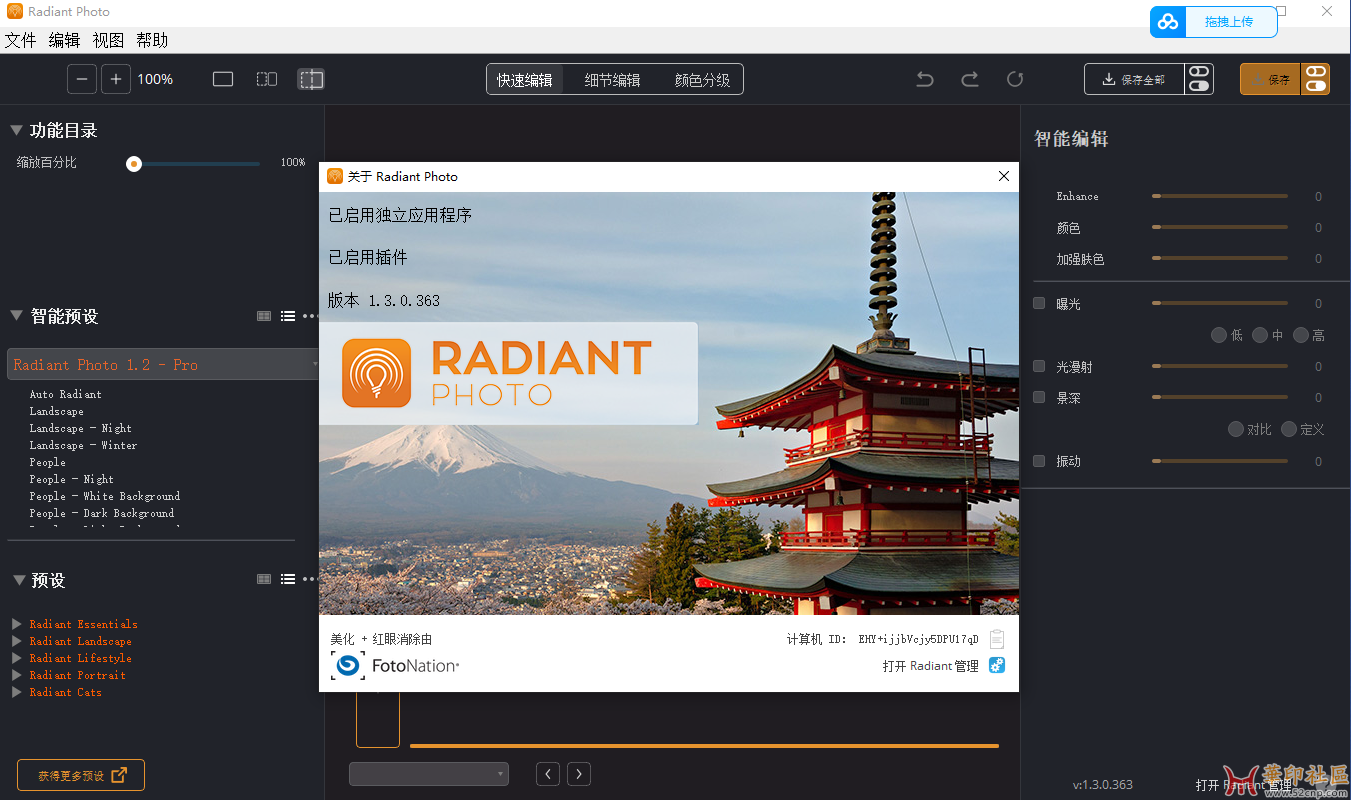Click the undo arrow icon
The image size is (1351, 800).
coord(925,79)
